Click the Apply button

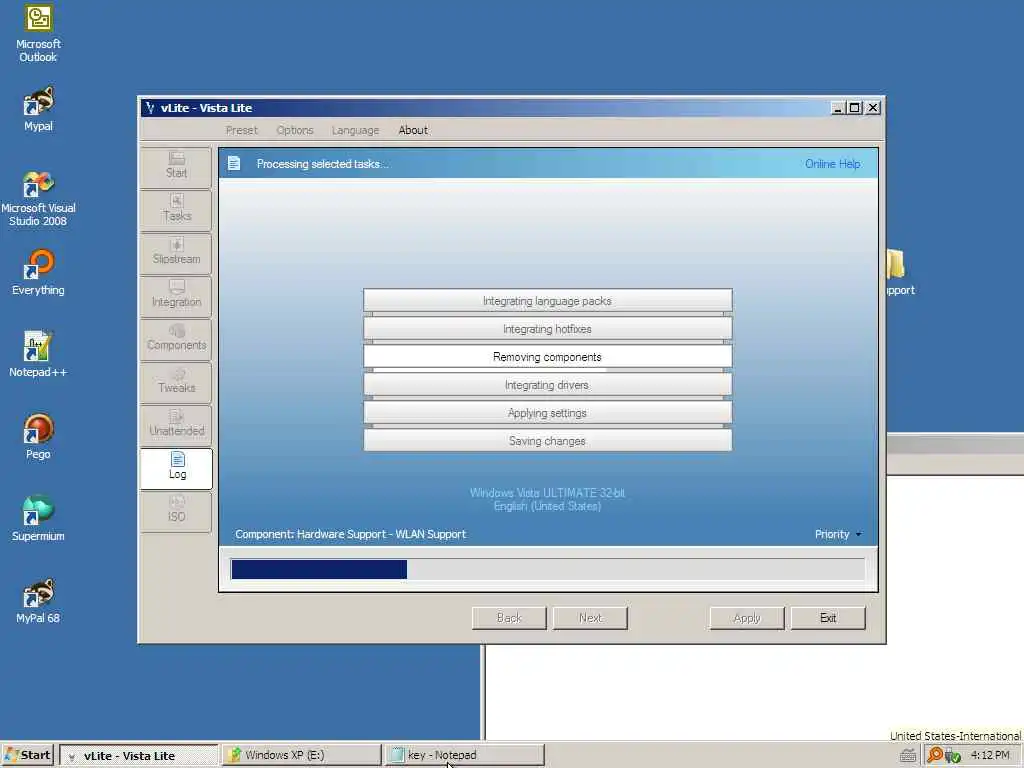tap(746, 618)
